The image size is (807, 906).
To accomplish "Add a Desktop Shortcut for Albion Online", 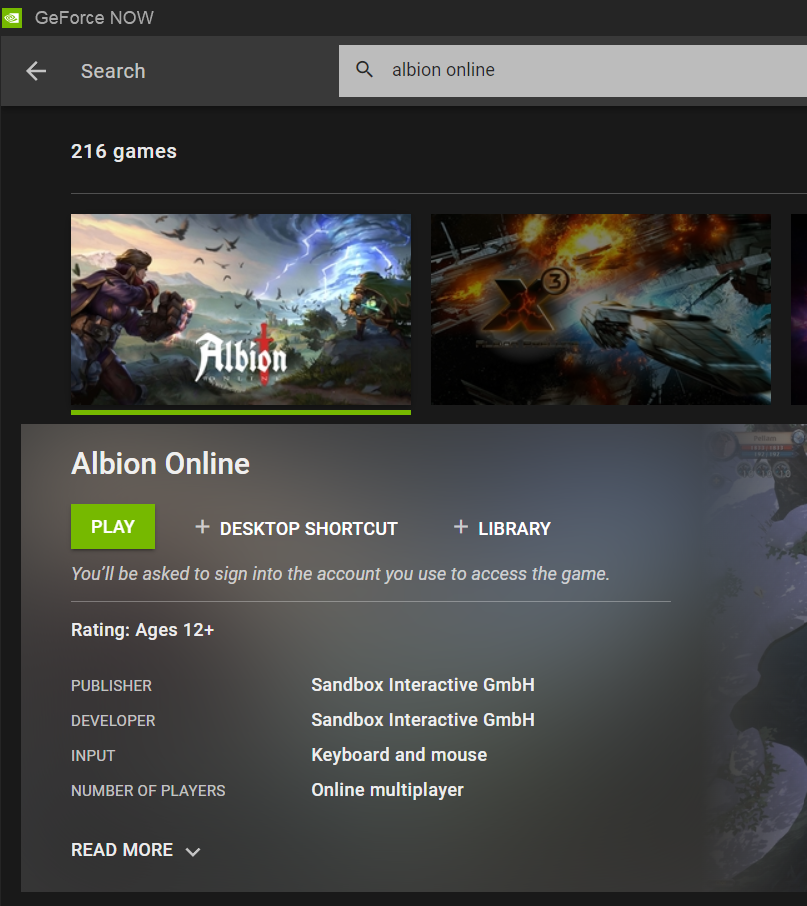I will tap(296, 528).
